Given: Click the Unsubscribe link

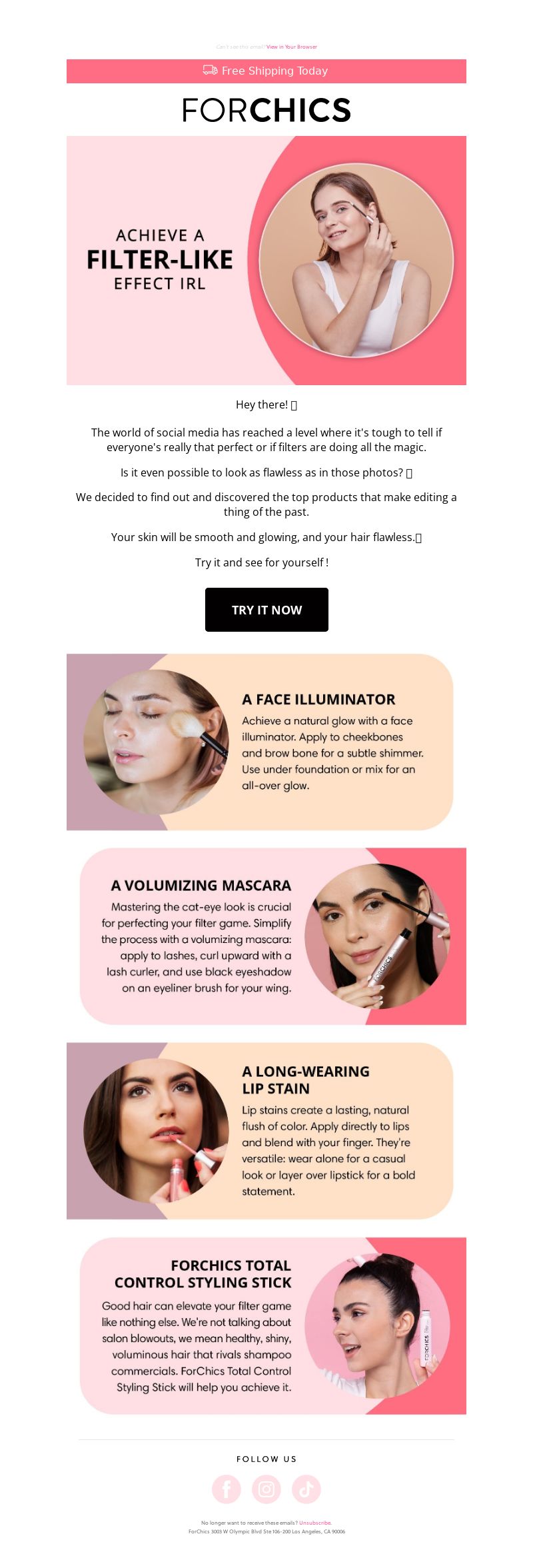Looking at the screenshot, I should (x=315, y=1523).
